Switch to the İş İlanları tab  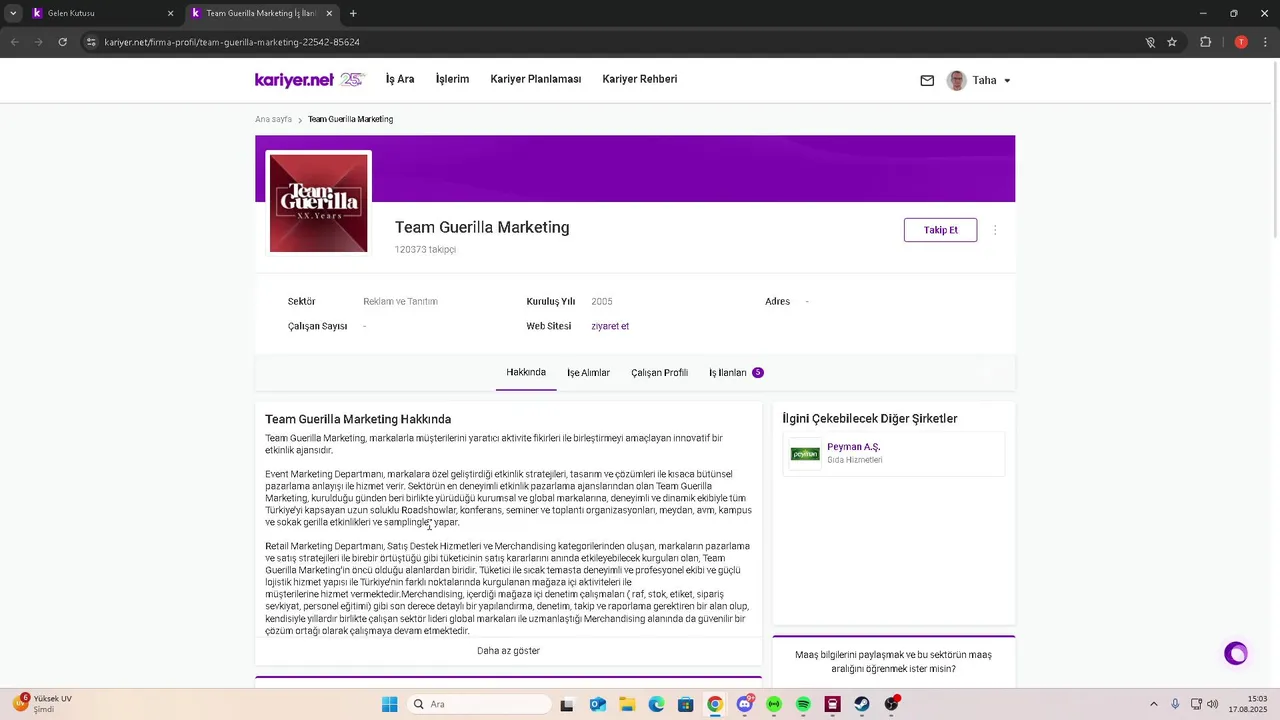[736, 373]
